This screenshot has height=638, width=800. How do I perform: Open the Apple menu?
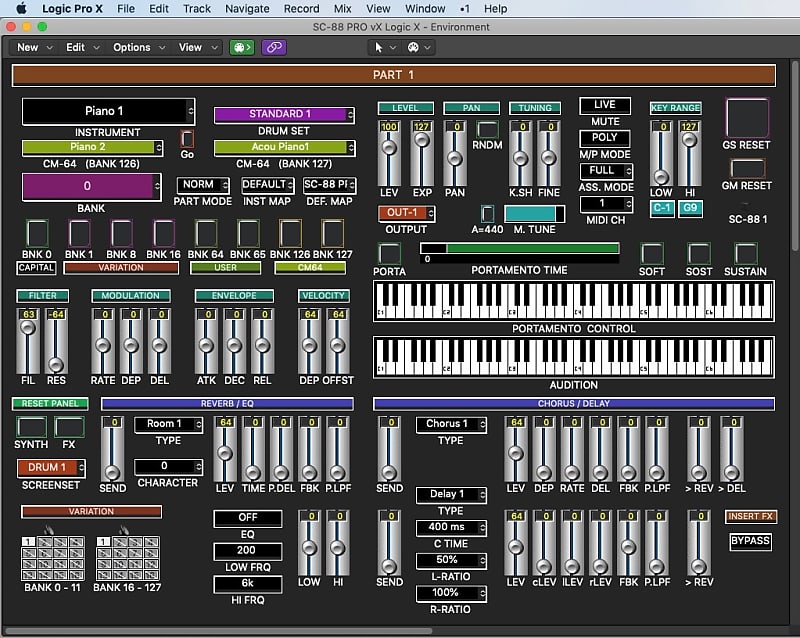point(21,9)
